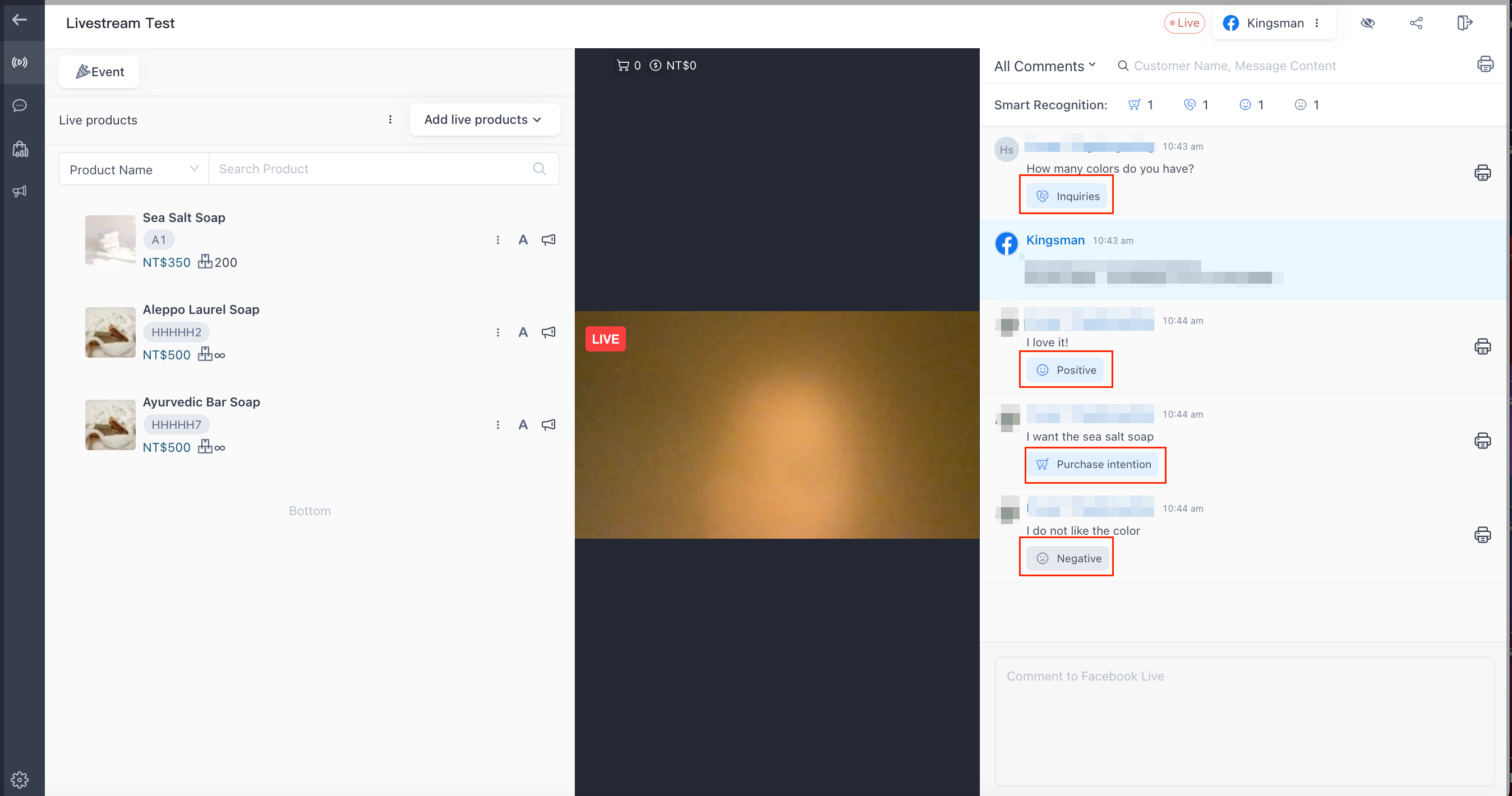
Task: Open the Live products three-dot menu
Action: click(390, 119)
